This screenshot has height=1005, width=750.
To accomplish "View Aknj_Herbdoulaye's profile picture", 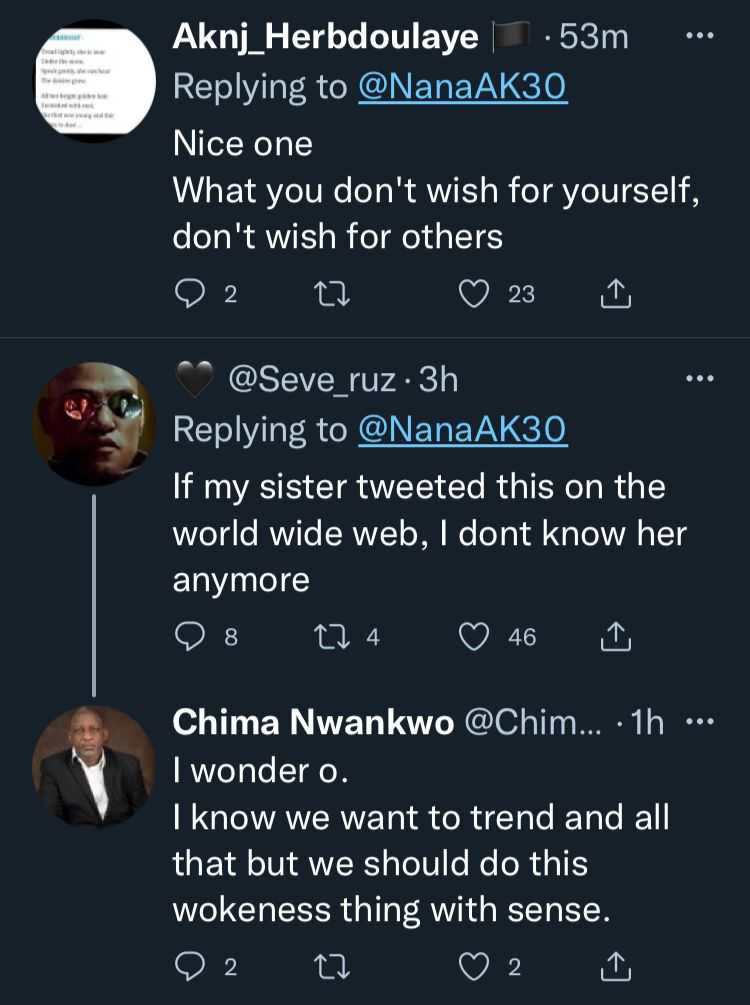I will 93,82.
